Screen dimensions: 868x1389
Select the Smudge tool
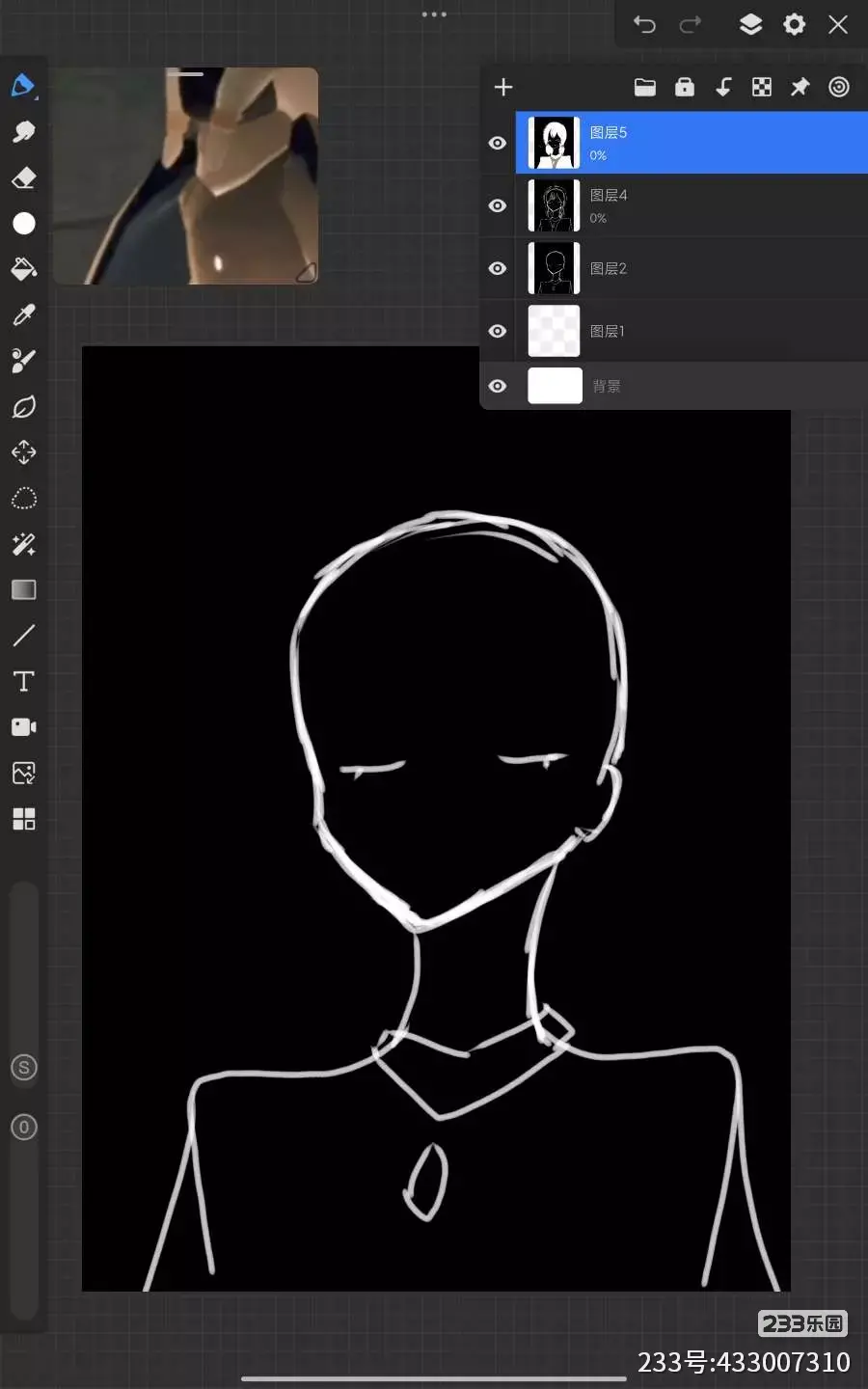click(x=23, y=131)
